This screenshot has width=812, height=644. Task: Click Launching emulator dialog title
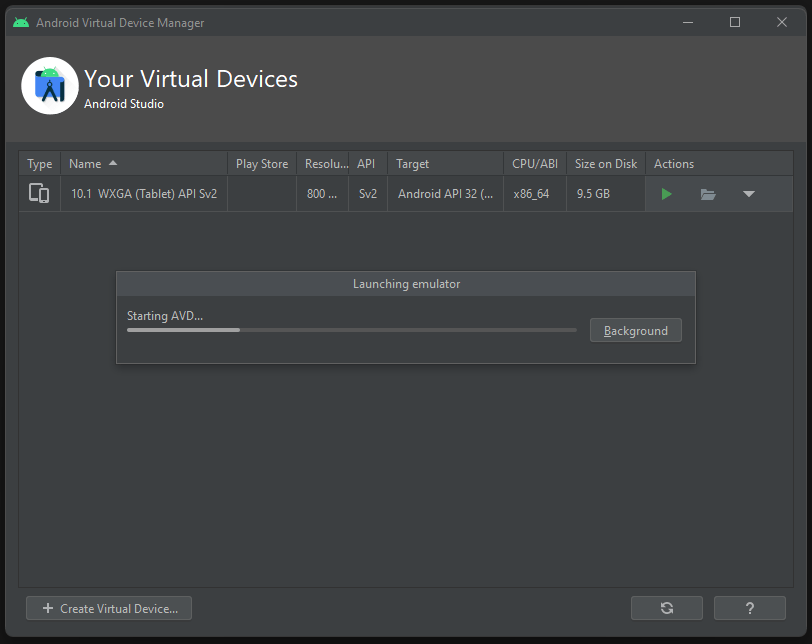406,284
